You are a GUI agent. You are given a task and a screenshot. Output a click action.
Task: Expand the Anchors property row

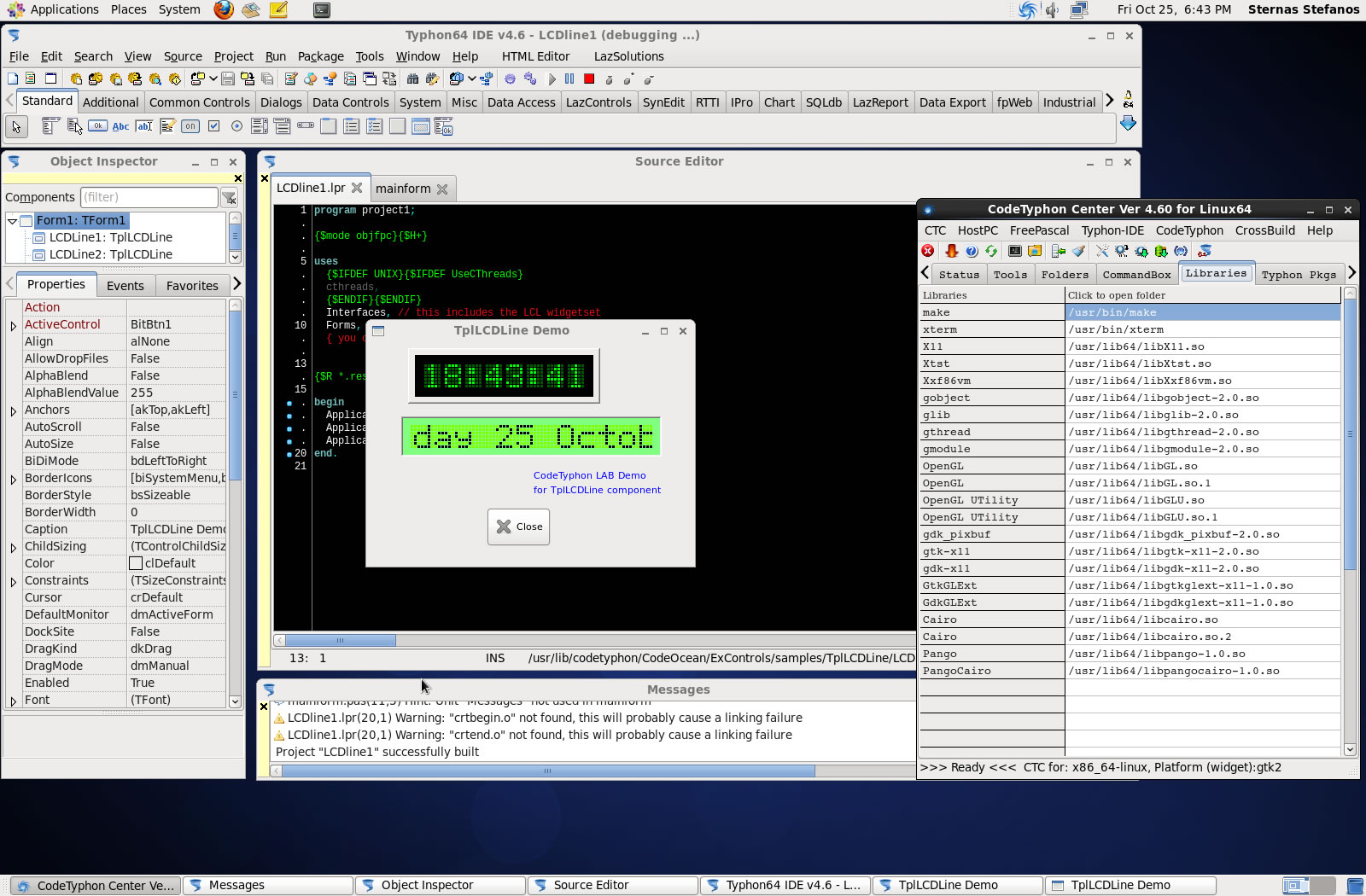pos(13,410)
